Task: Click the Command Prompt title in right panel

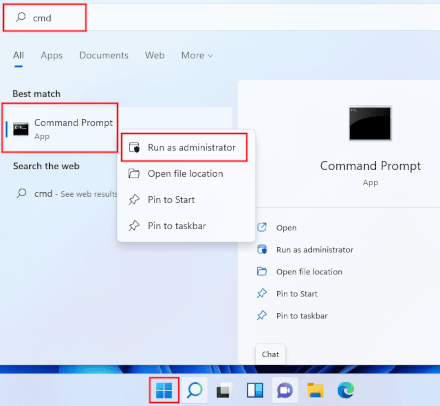Action: 370,166
